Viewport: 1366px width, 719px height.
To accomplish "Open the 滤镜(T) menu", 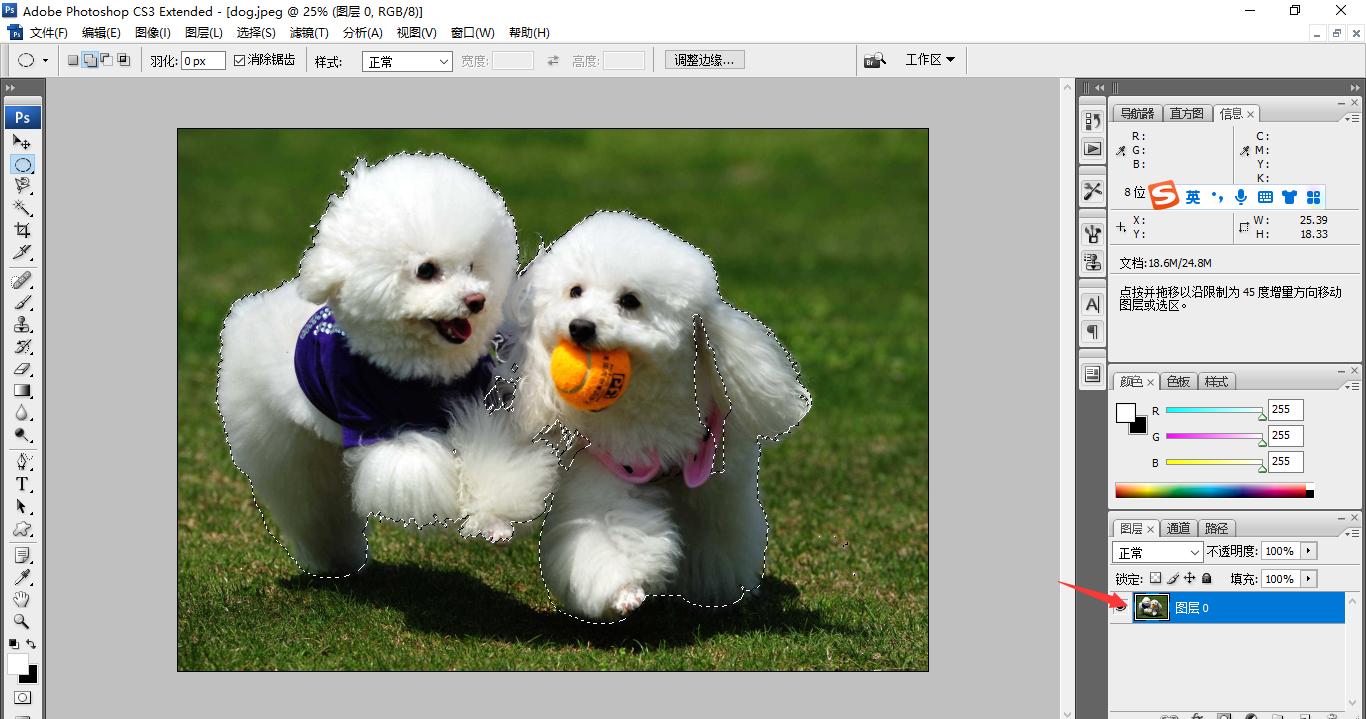I will (x=309, y=32).
